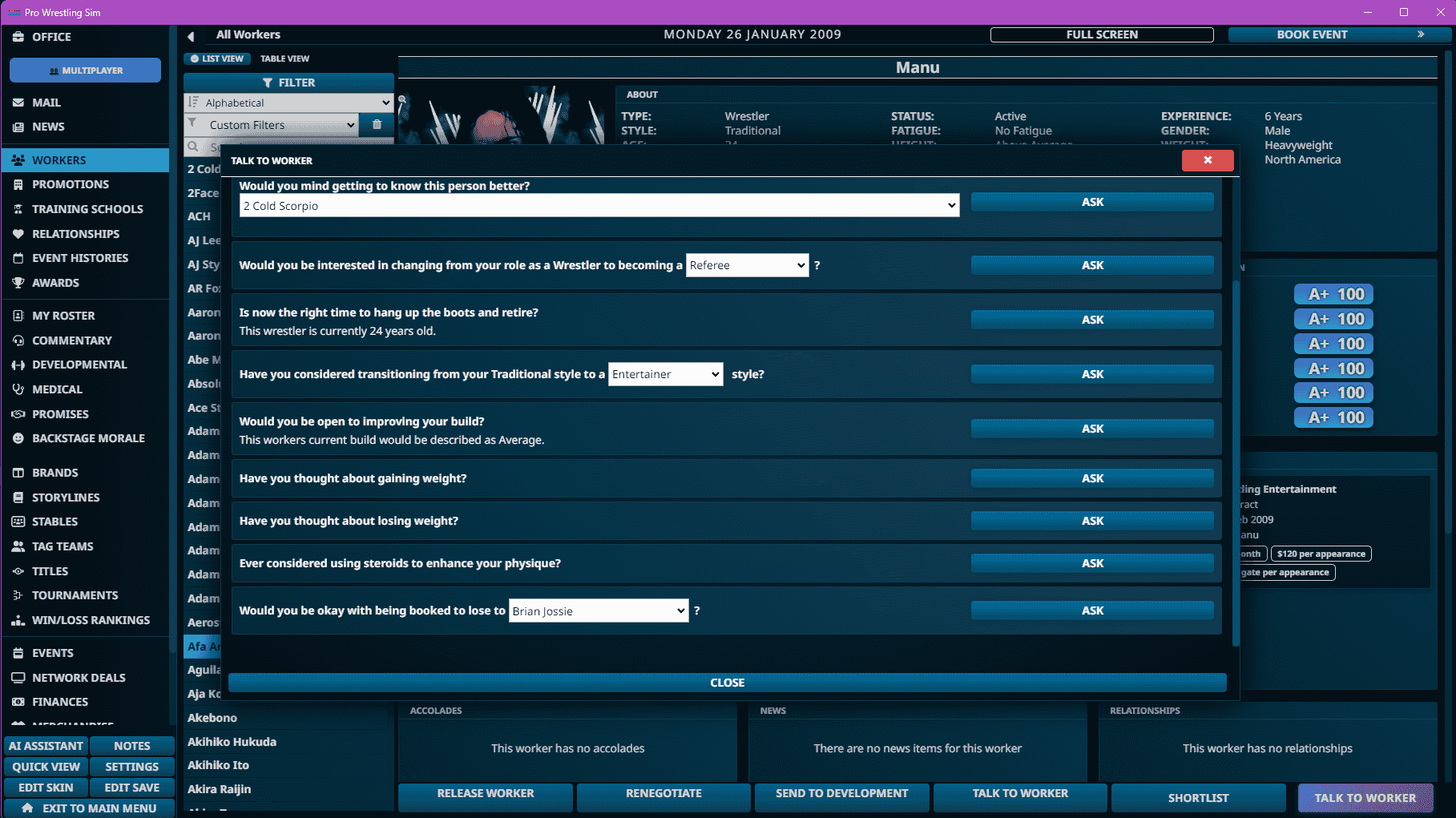Click Edit Save
The width and height of the screenshot is (1456, 818).
pyautogui.click(x=132, y=788)
